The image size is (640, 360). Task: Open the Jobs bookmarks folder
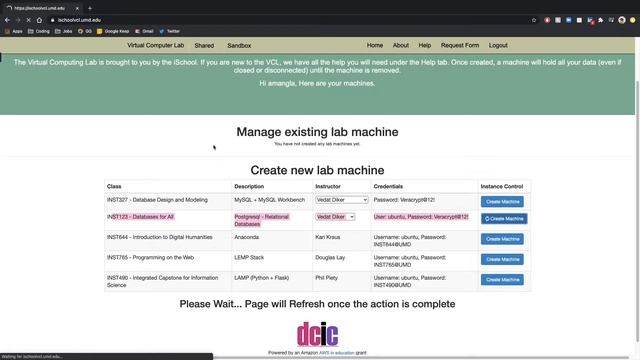(64, 31)
